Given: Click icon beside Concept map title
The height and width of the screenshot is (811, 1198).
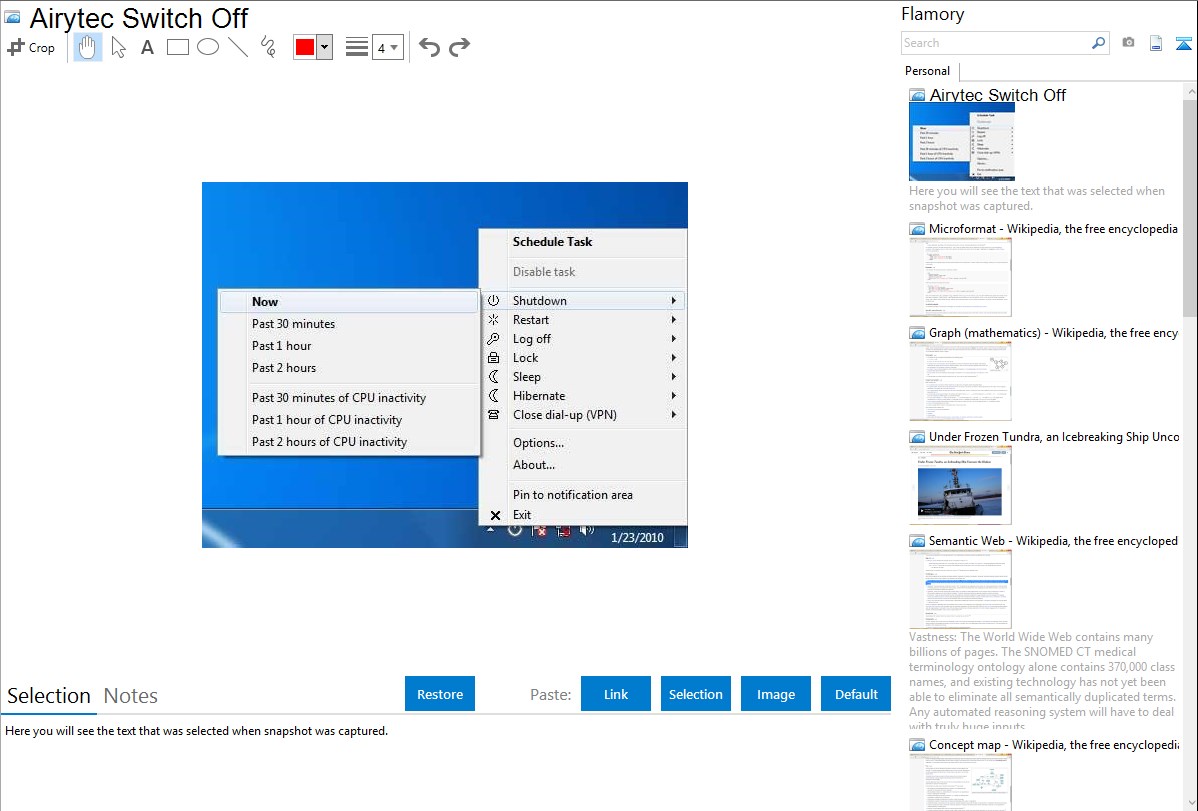Looking at the screenshot, I should [917, 744].
